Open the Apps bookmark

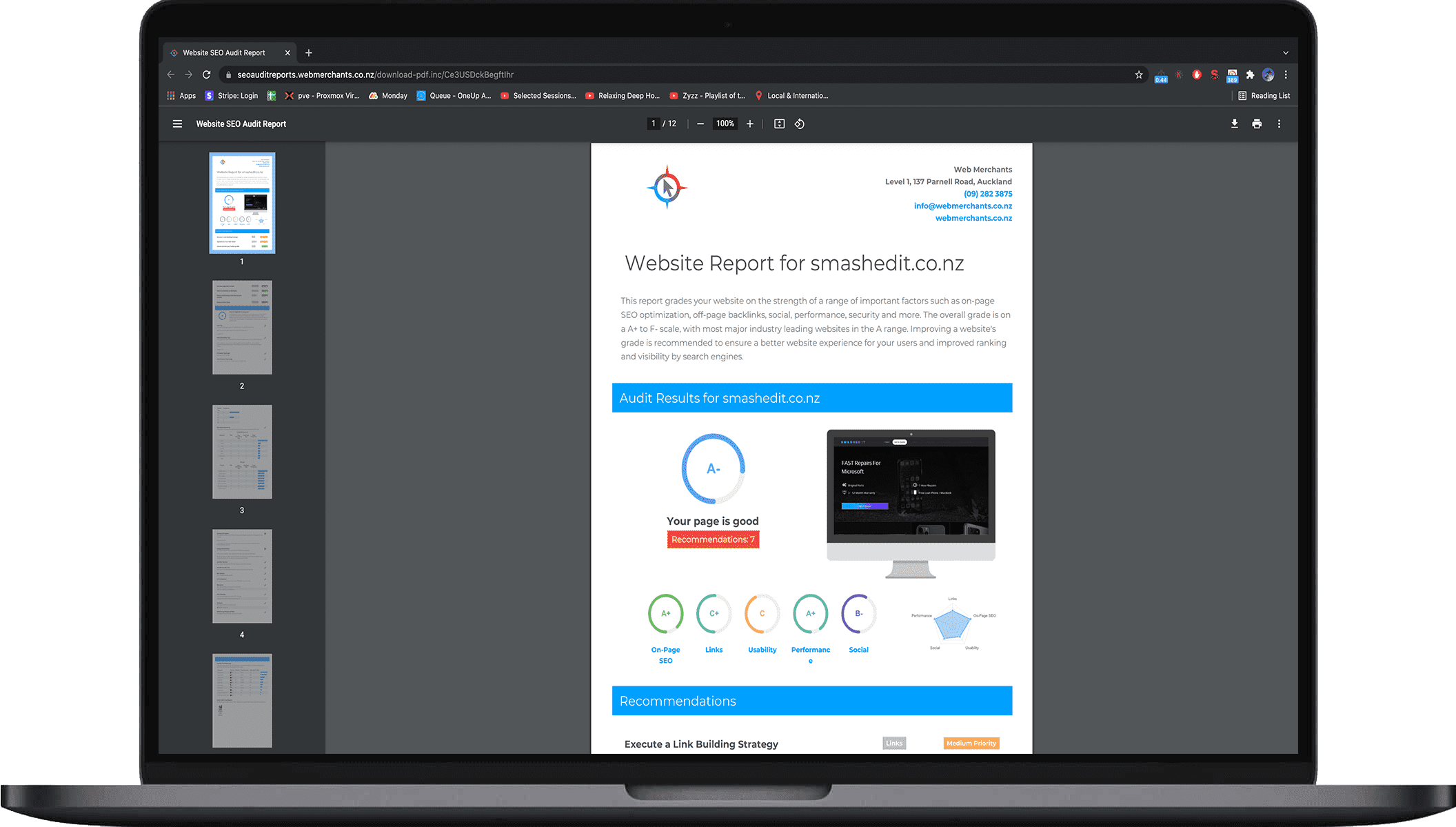pos(181,96)
